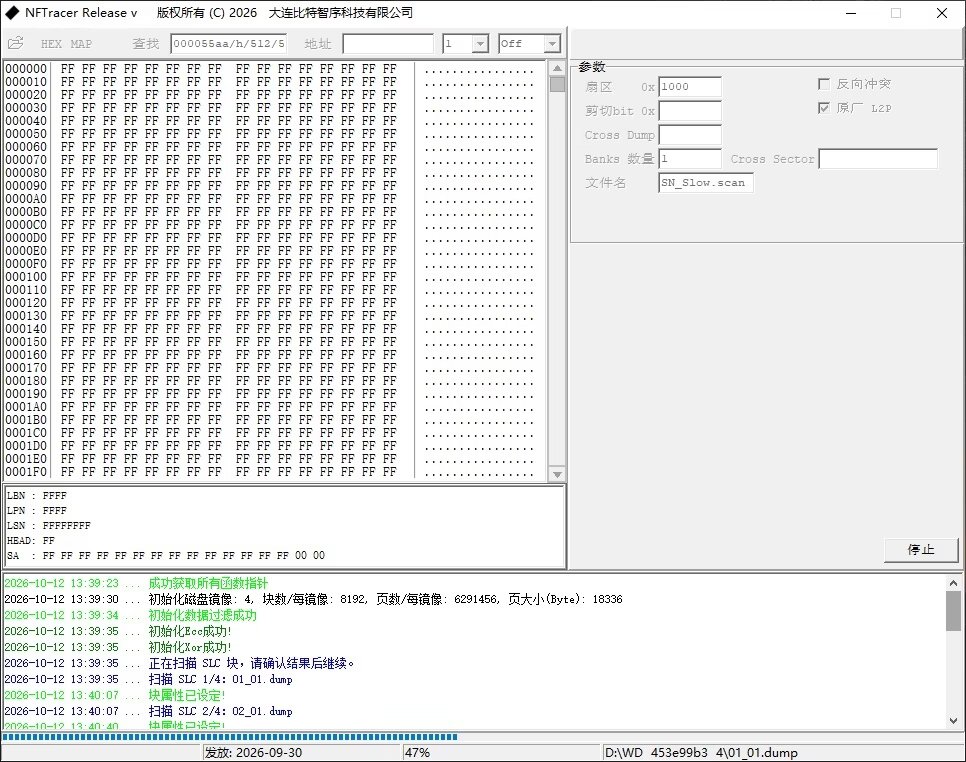This screenshot has width=966, height=762.
Task: Switch to the MAP view
Action: (x=81, y=44)
